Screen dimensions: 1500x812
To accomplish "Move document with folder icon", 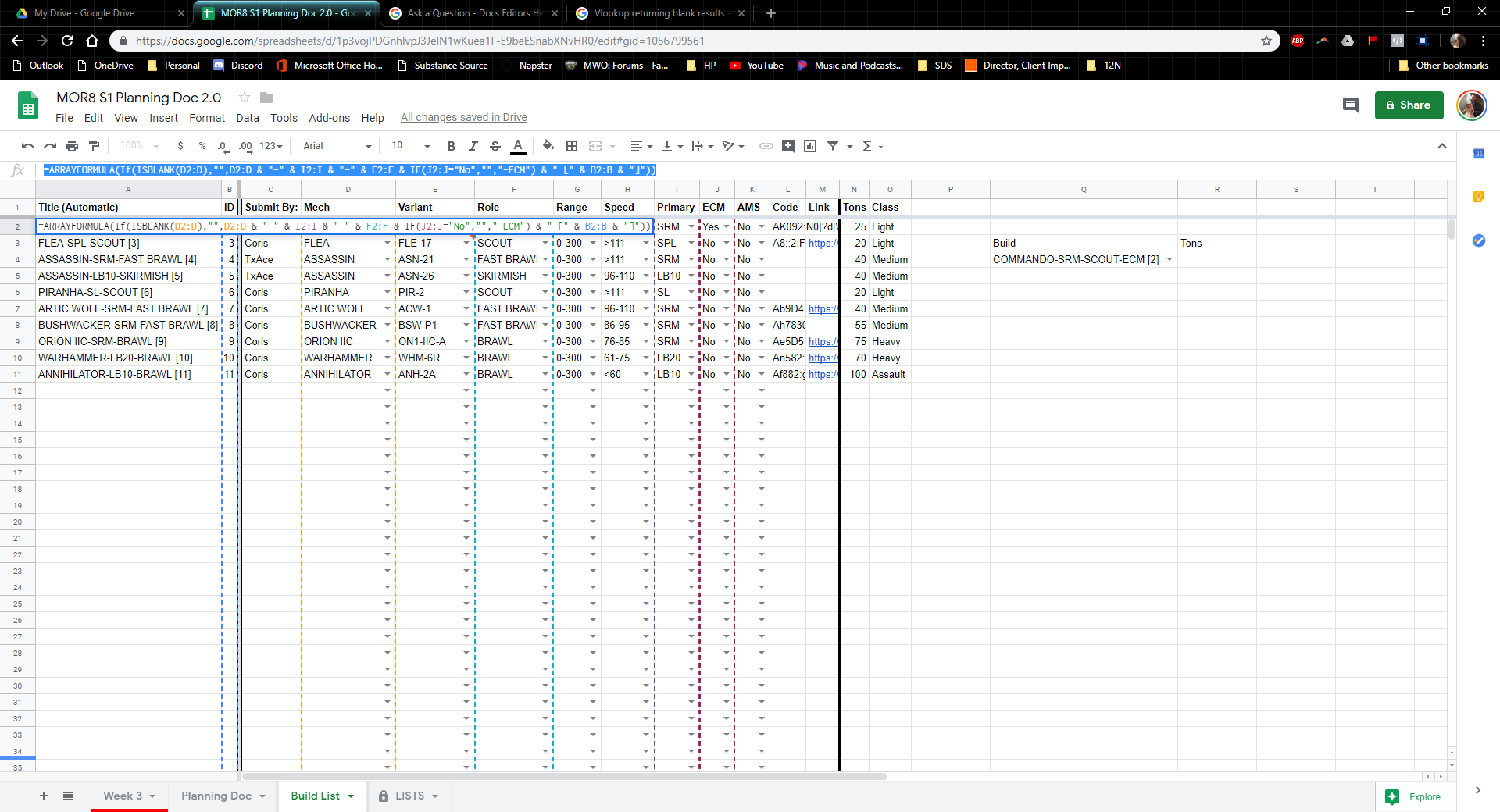I will click(266, 98).
